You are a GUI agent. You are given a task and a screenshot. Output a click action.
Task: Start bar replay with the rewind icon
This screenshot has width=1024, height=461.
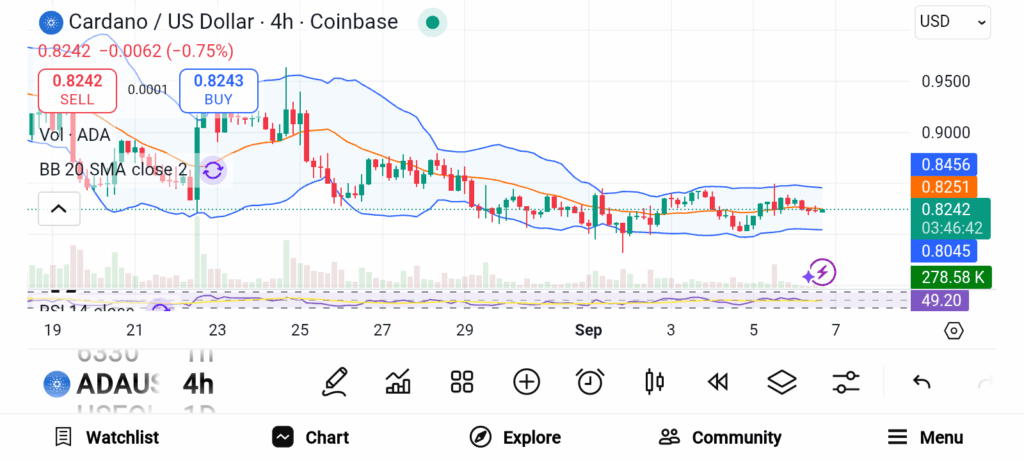click(717, 381)
